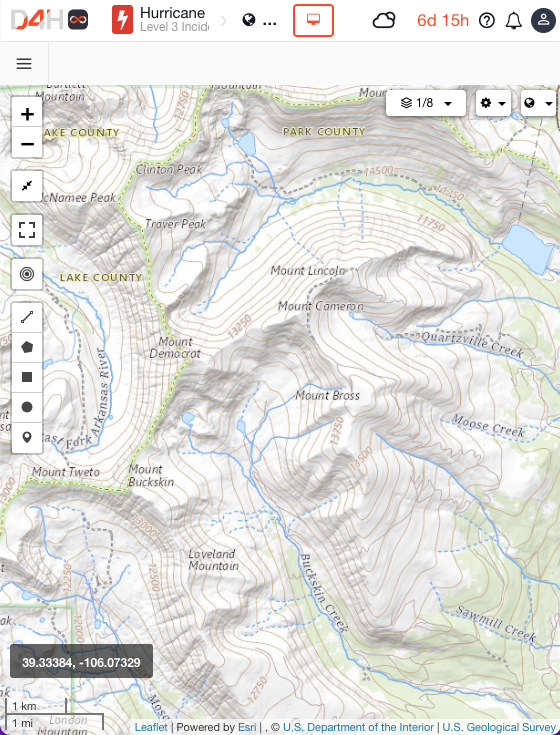Viewport: 560px width, 735px height.
Task: Click the Buckskin Creek map label
Action: (x=324, y=592)
